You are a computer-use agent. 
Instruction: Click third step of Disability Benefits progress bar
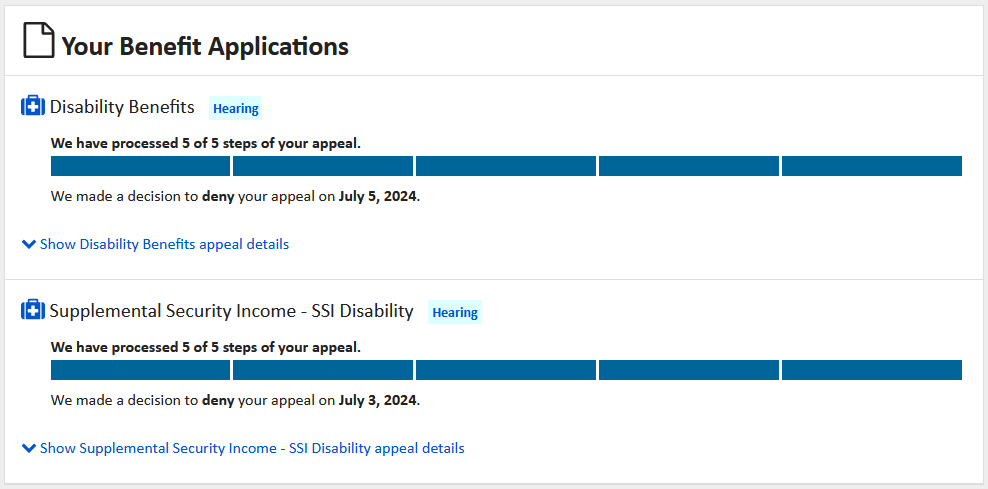[x=506, y=166]
